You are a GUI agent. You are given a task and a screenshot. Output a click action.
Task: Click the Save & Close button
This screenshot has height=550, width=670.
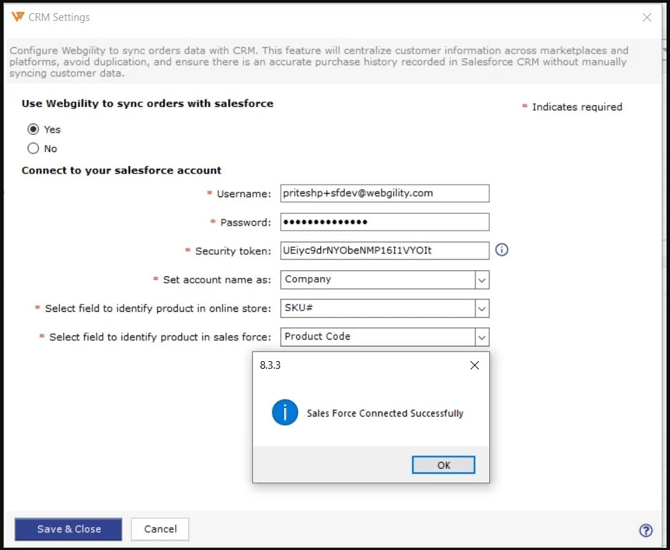pos(69,529)
